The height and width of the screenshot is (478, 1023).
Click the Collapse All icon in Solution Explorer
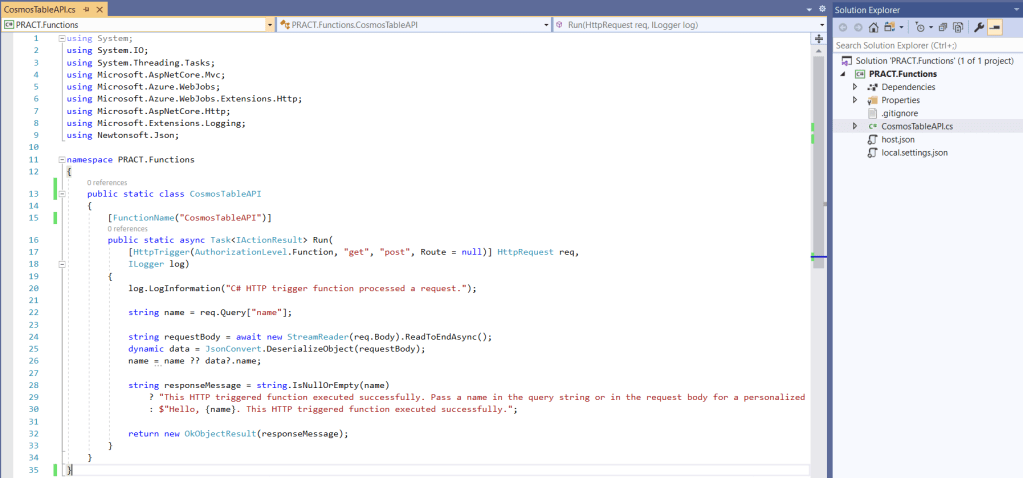[942, 27]
